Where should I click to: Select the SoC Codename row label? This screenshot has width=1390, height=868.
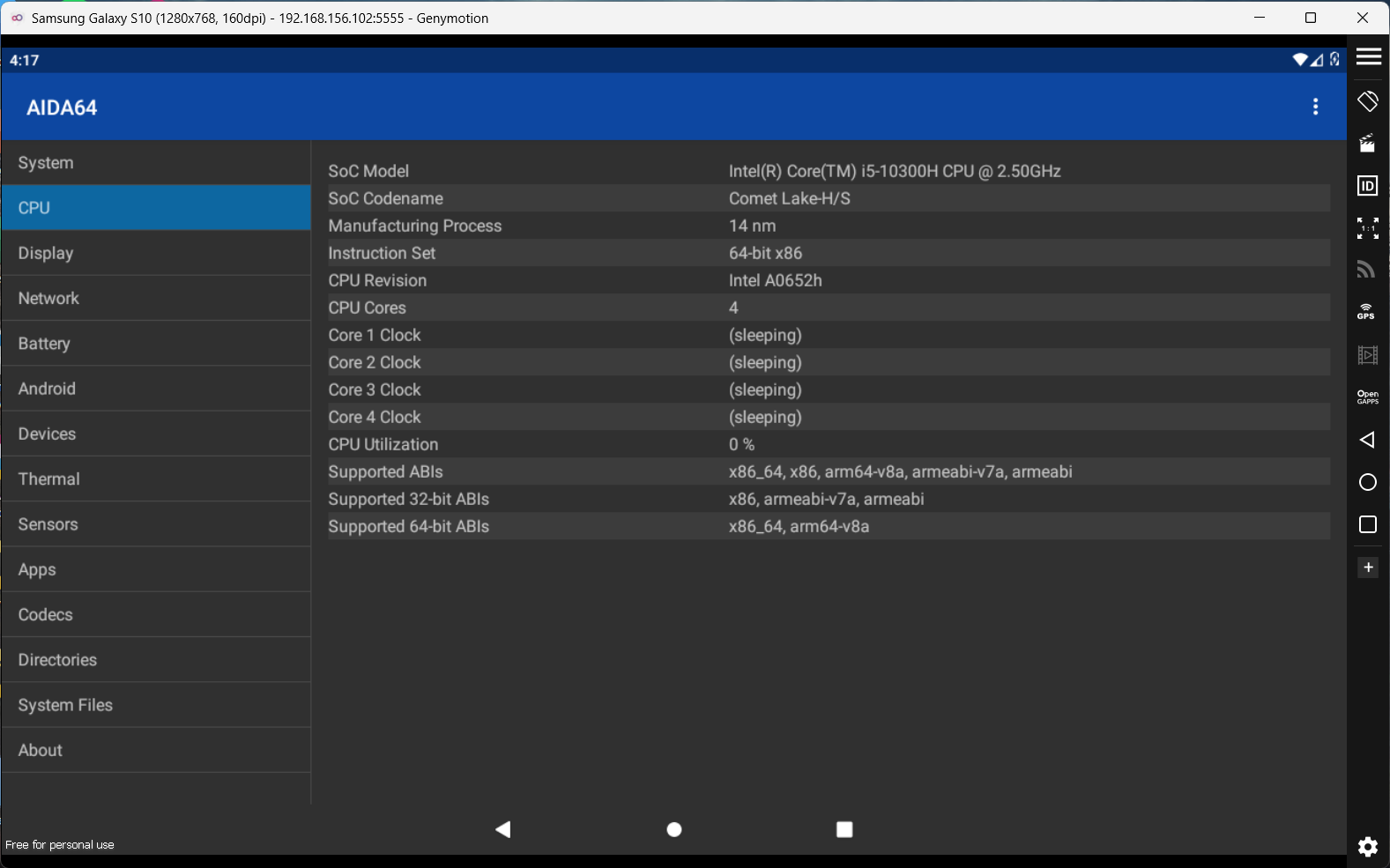386,198
